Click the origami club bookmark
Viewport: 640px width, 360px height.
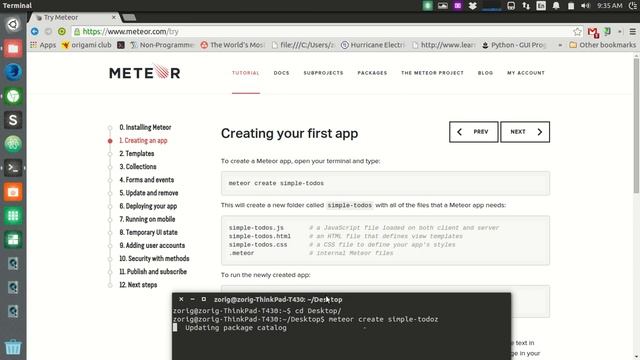(87, 45)
